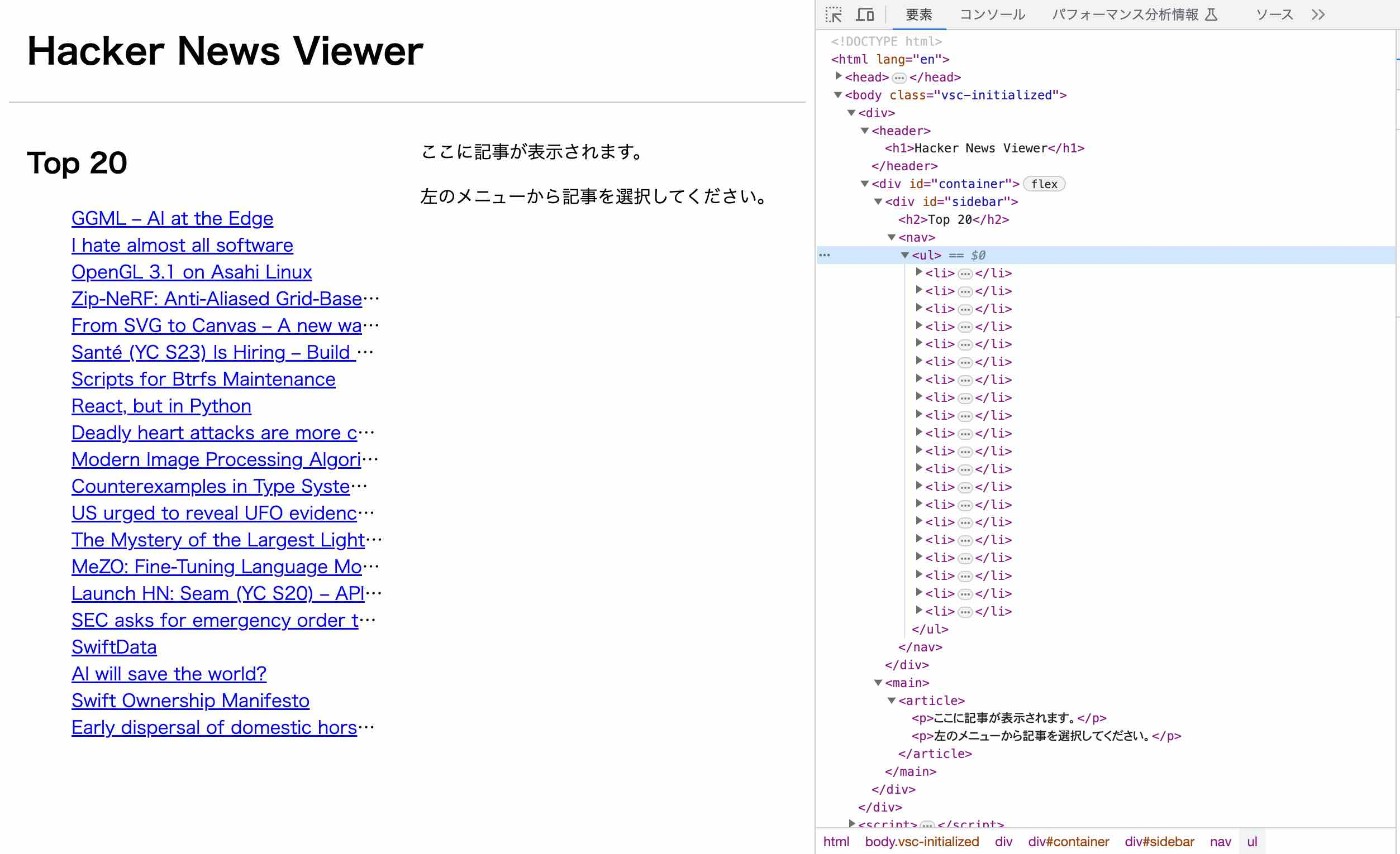Expand the script element triangle
Screen dimensions: 1400x854
tap(852, 824)
